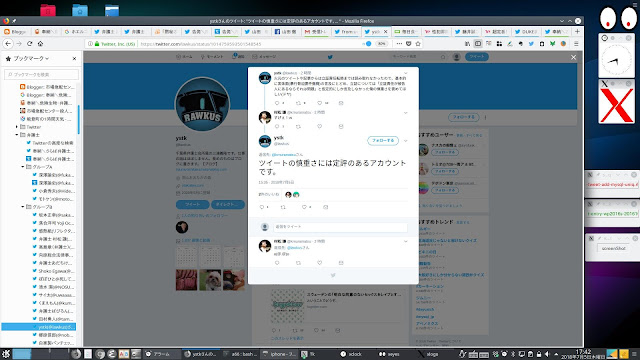Open the ブックマーク sidebar switcher dropdown
Screen dimensions: 640x360
[x=31, y=59]
